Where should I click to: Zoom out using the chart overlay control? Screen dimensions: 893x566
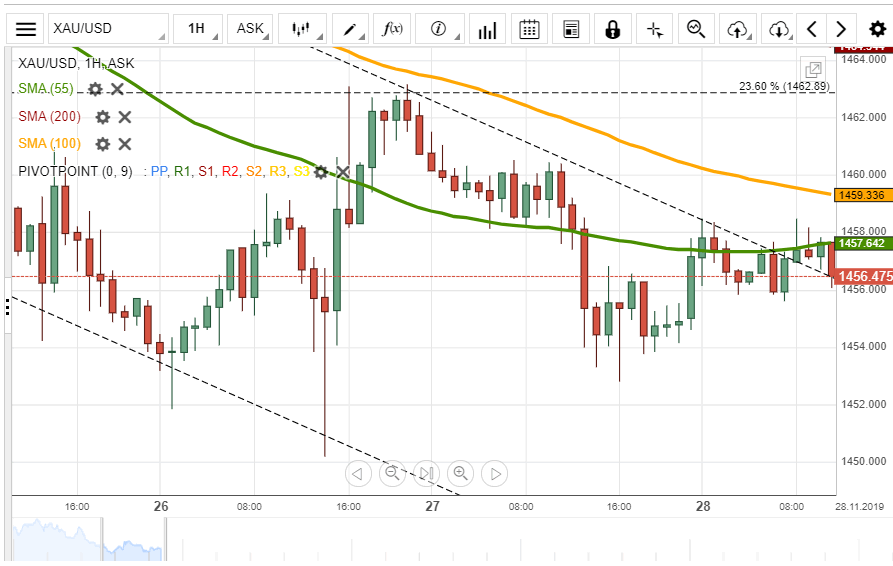click(x=392, y=474)
